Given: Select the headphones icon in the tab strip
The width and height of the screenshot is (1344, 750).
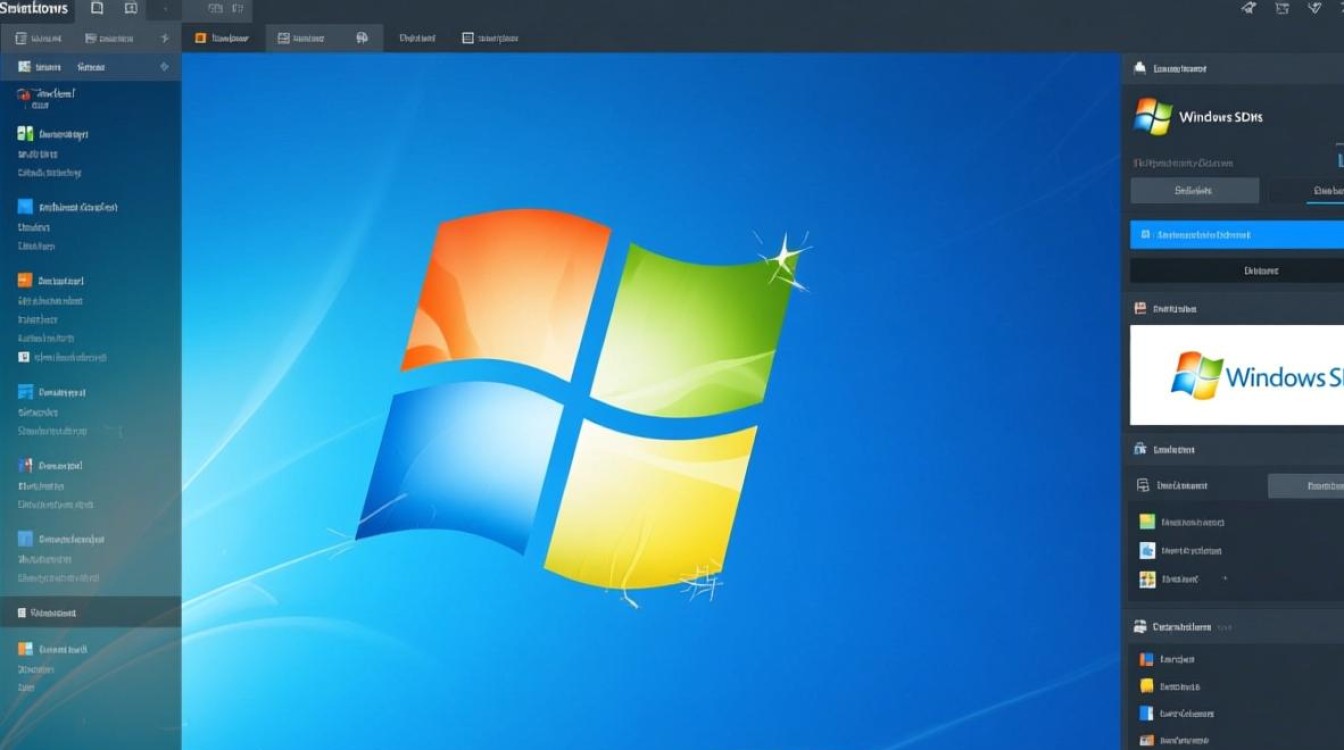Looking at the screenshot, I should click(362, 37).
